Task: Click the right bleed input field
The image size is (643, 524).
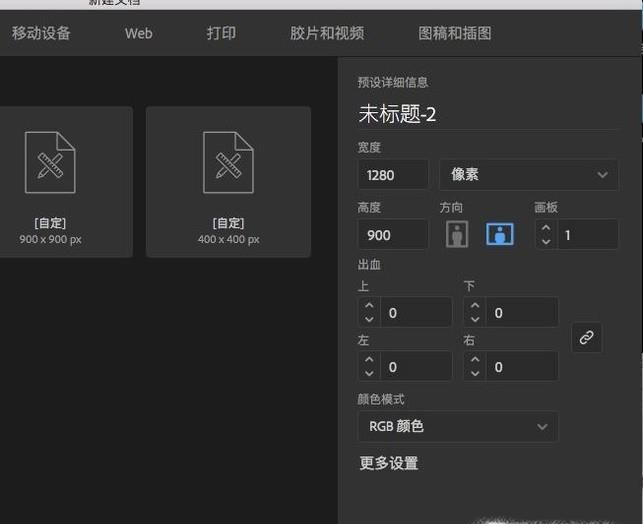Action: 522,367
